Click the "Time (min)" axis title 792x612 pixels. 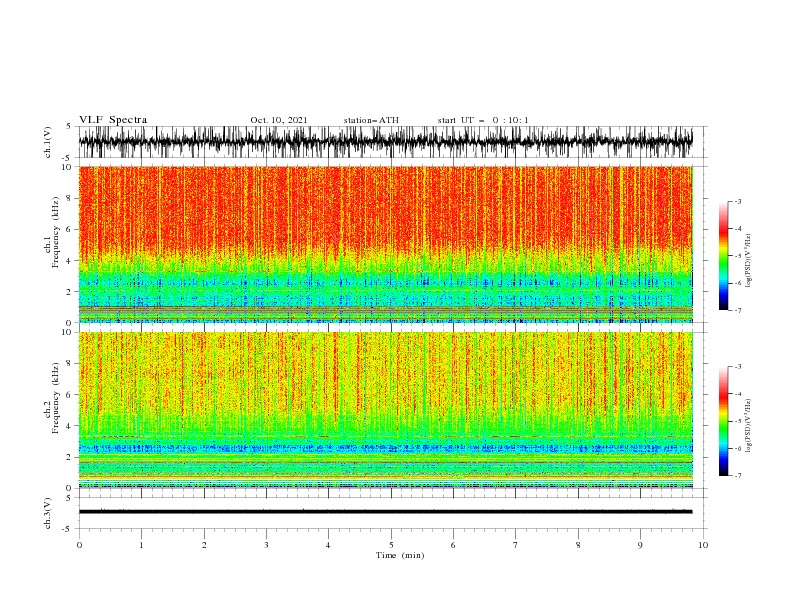pos(400,555)
